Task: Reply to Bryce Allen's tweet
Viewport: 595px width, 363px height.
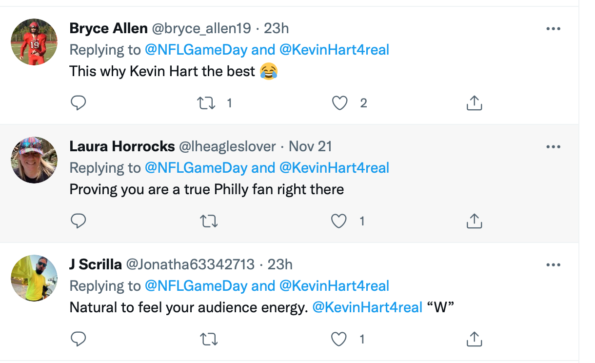Action: coord(79,103)
